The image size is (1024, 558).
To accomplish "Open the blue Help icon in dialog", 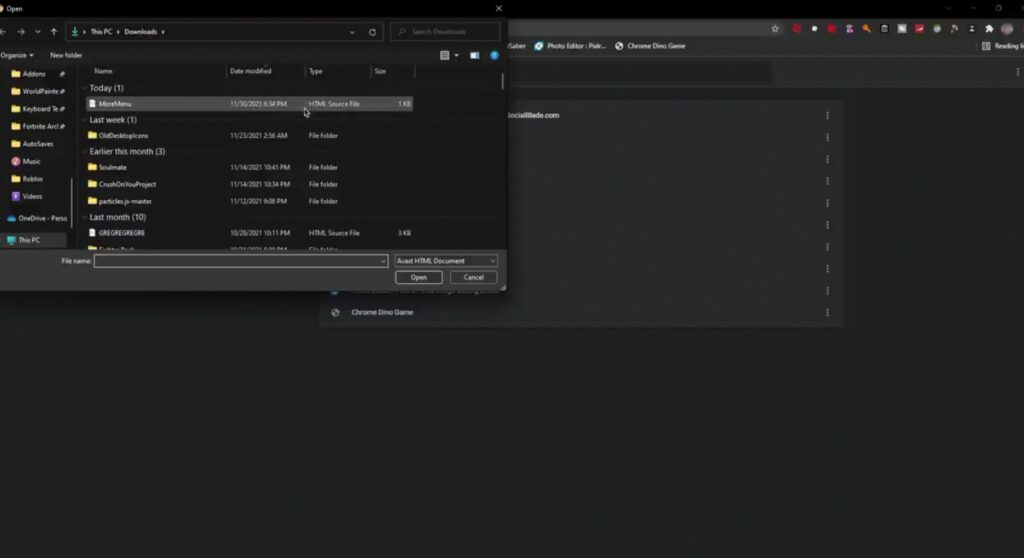I will (494, 56).
